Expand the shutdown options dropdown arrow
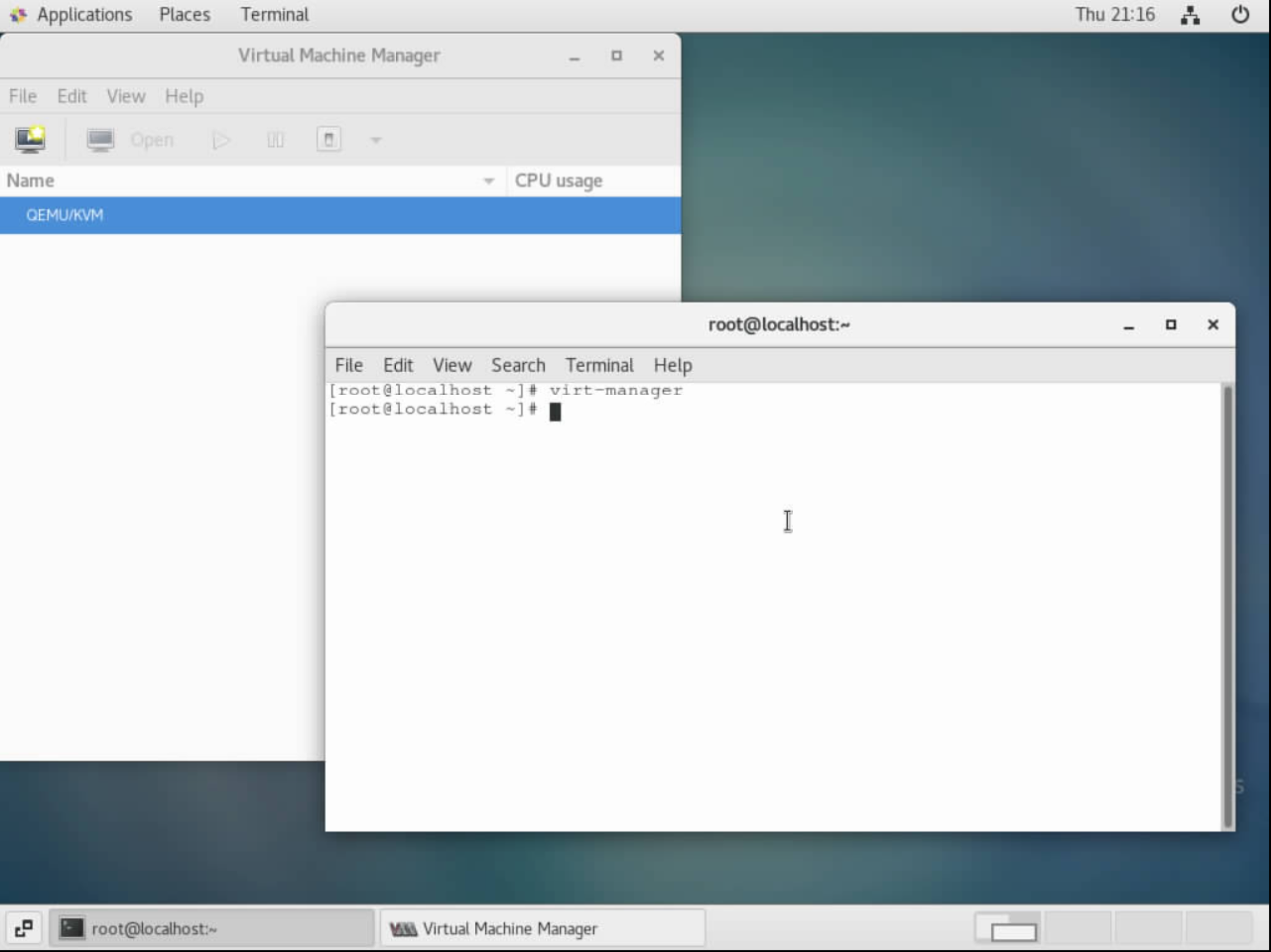 [x=376, y=139]
